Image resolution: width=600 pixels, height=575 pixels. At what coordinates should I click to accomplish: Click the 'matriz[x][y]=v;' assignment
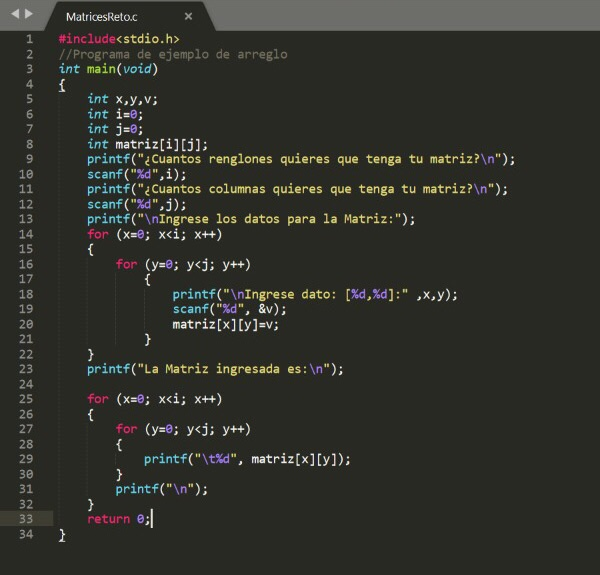coord(226,324)
